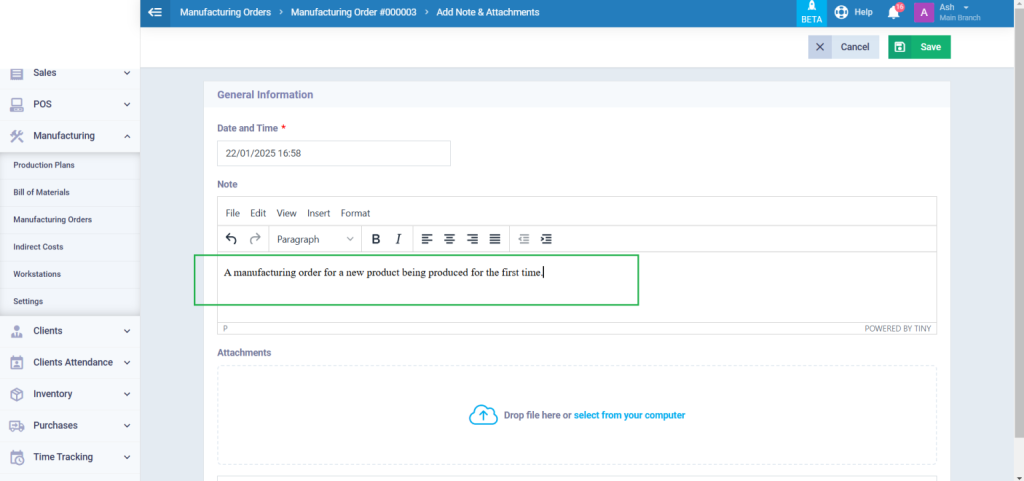The height and width of the screenshot is (481, 1024).
Task: Expand the POS menu chevron
Action: click(x=127, y=104)
